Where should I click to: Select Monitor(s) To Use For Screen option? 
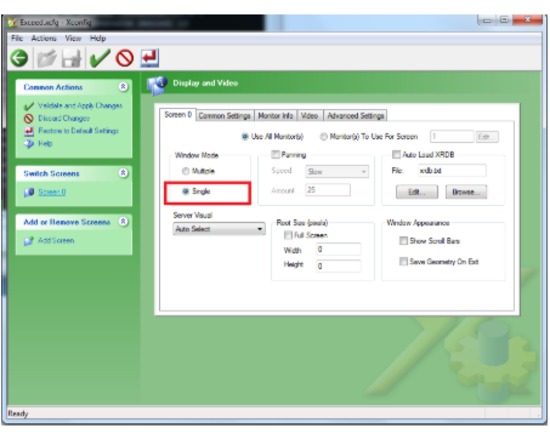pyautogui.click(x=323, y=137)
